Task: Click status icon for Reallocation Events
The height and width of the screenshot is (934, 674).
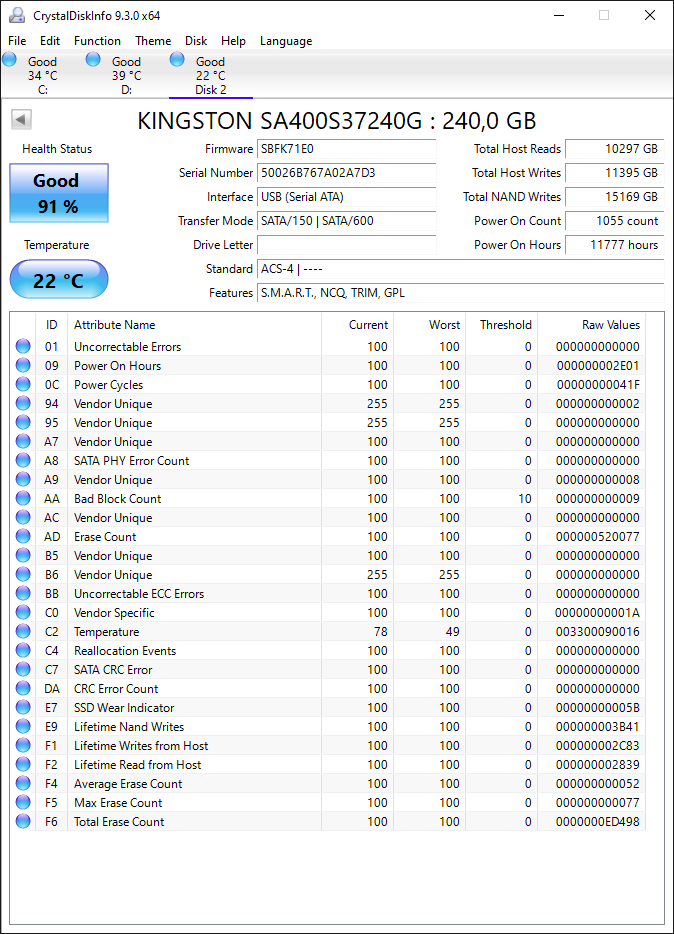Action: coord(23,650)
